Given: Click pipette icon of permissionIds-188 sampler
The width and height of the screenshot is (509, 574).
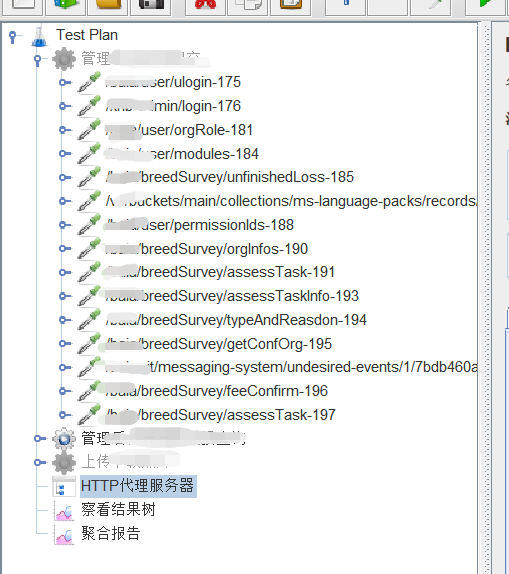Looking at the screenshot, I should point(89,224).
